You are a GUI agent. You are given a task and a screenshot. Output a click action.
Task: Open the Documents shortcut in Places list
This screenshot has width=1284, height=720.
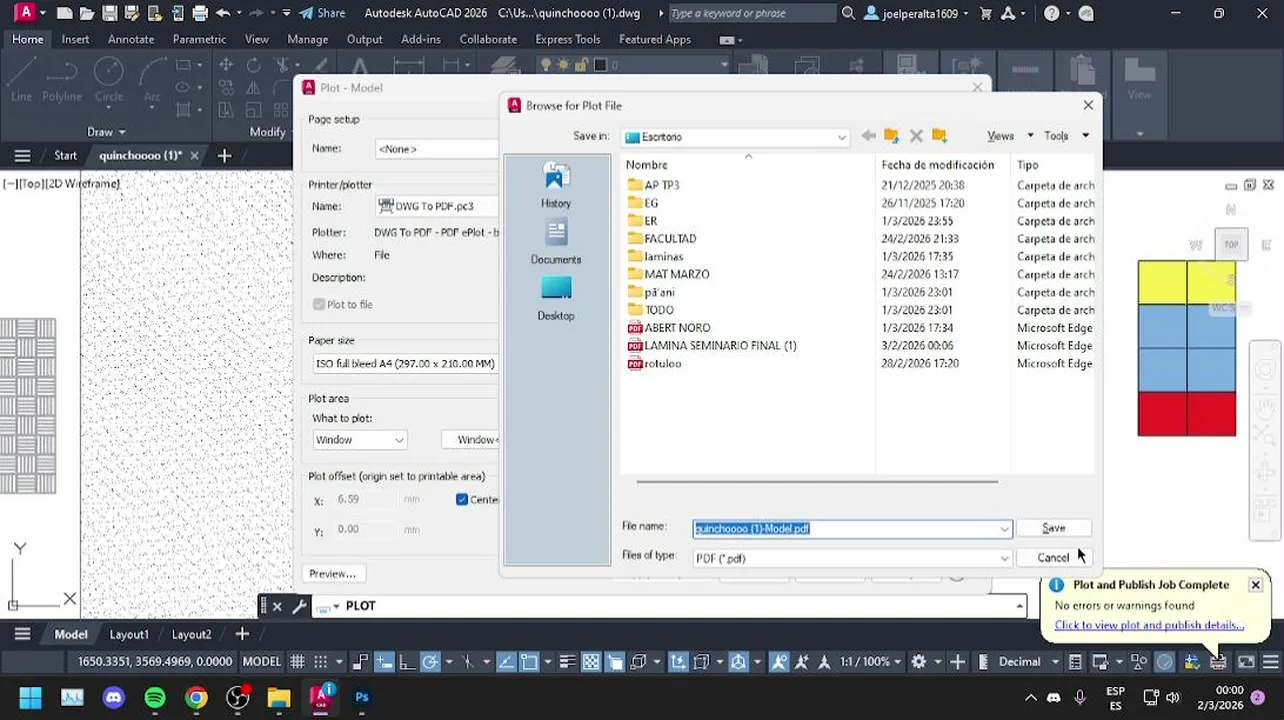(x=556, y=242)
